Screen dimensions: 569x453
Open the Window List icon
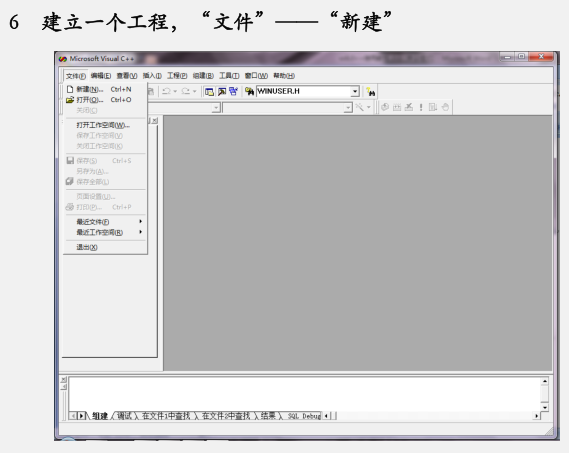(x=233, y=91)
